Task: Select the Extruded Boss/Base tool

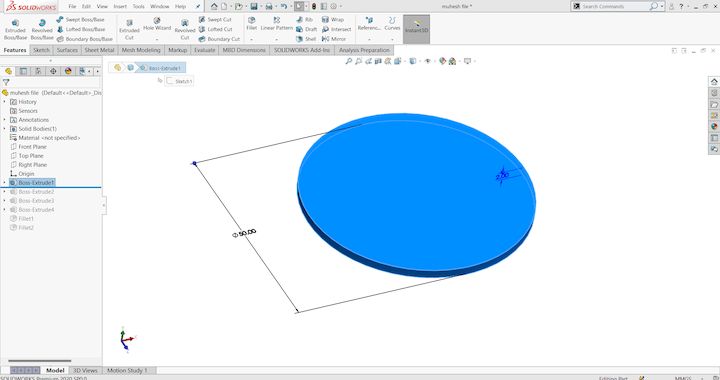Action: point(15,29)
